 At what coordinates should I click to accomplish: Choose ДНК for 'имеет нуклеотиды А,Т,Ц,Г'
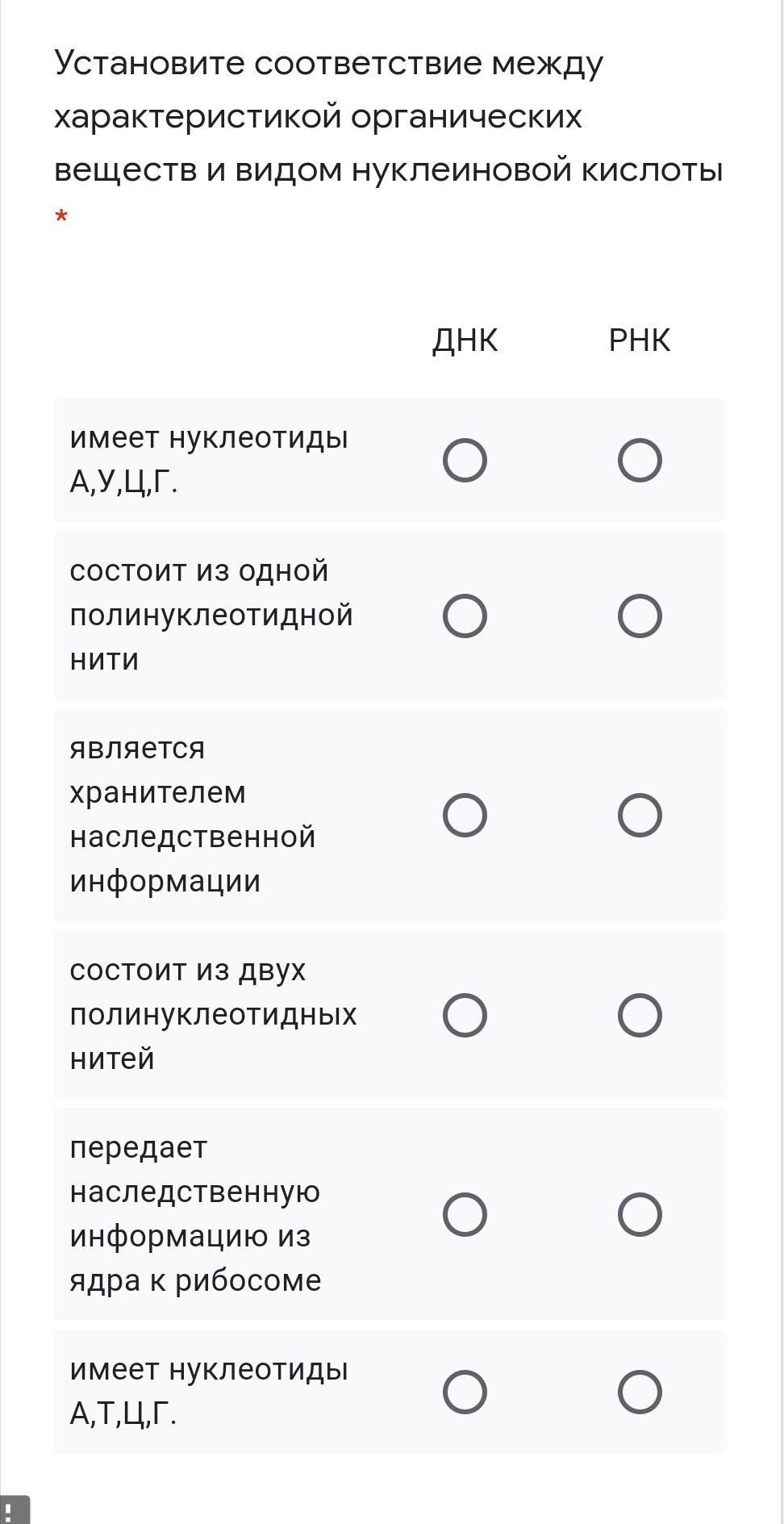(465, 1392)
